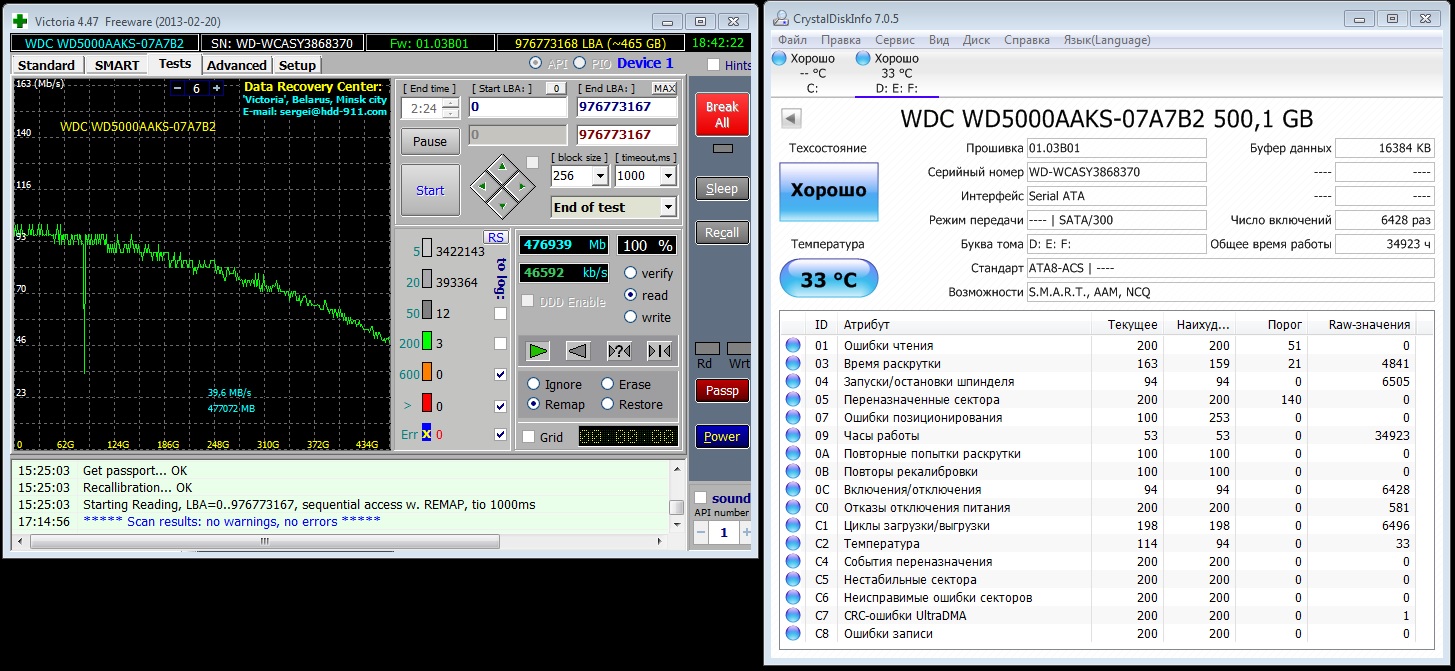
Task: Click the green 200 ms block color indicator
Action: click(425, 342)
